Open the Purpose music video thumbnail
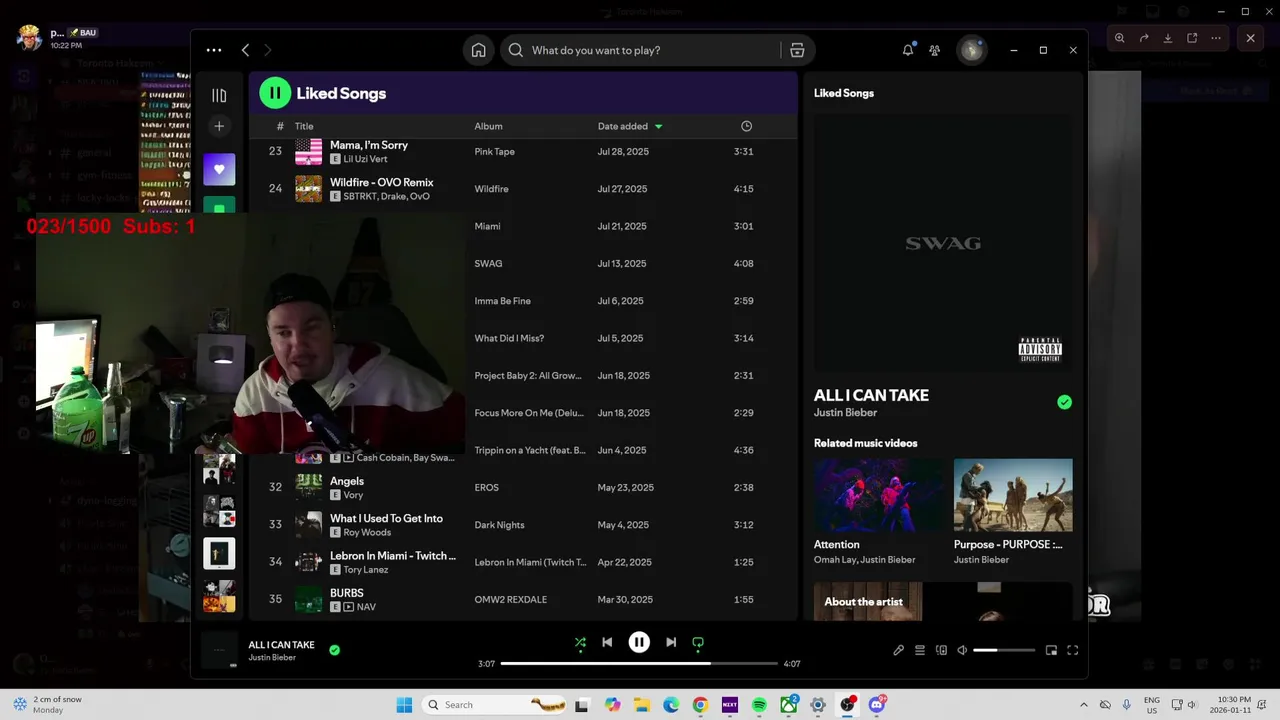 coord(1013,495)
